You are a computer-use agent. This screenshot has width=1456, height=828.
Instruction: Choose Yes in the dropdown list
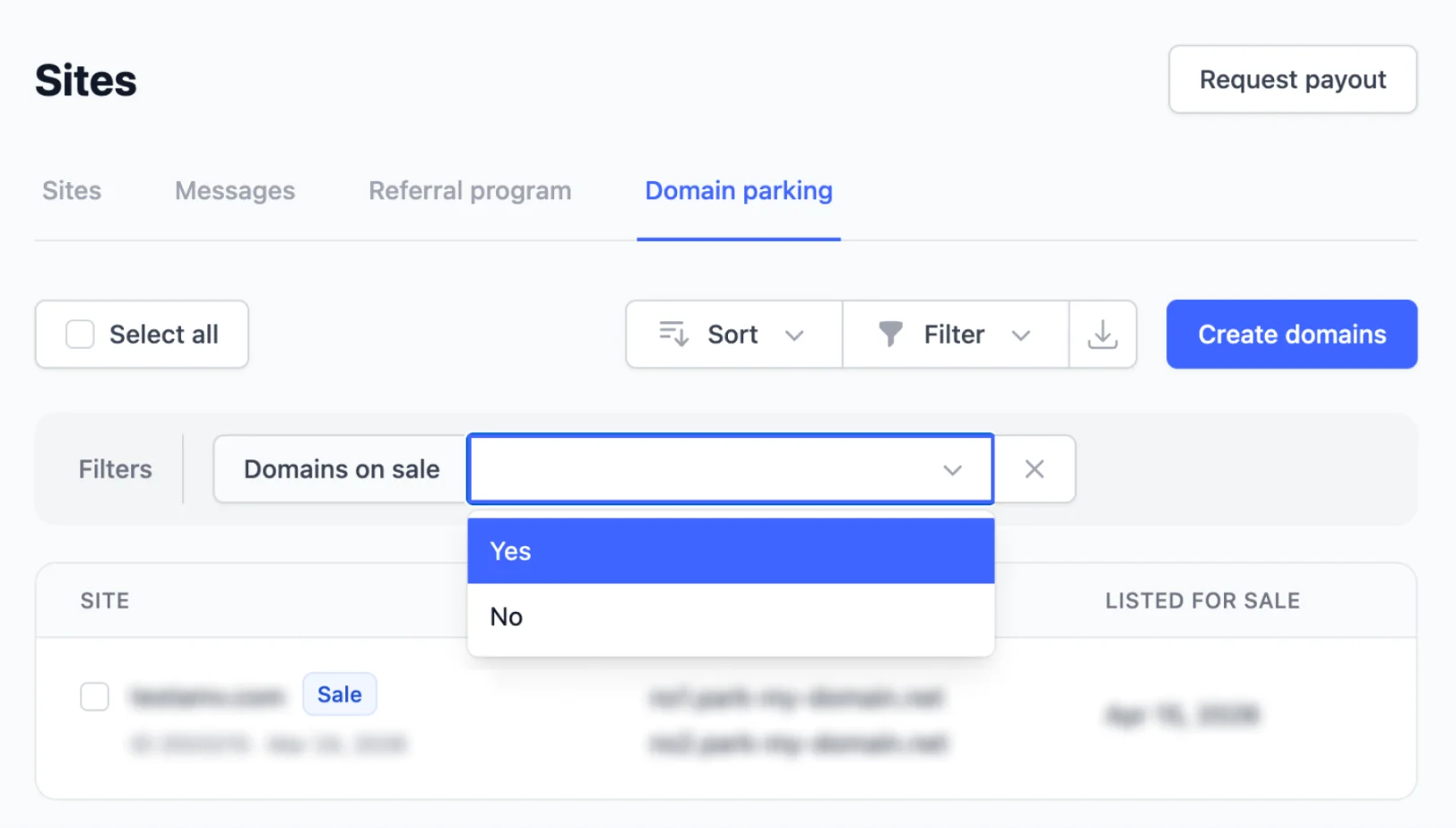click(x=730, y=551)
